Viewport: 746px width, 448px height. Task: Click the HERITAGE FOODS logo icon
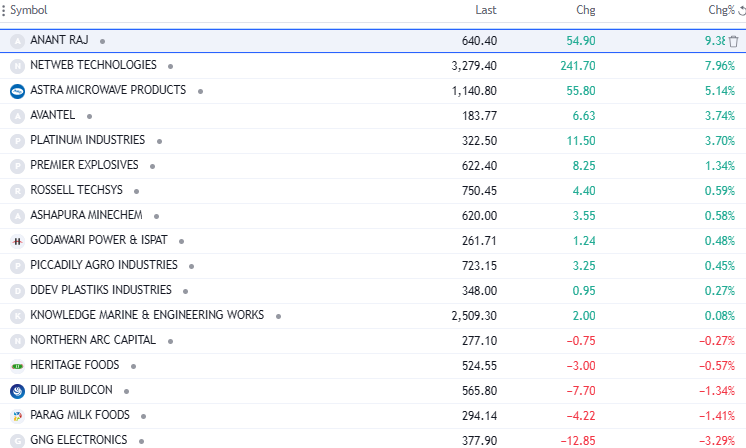point(17,366)
